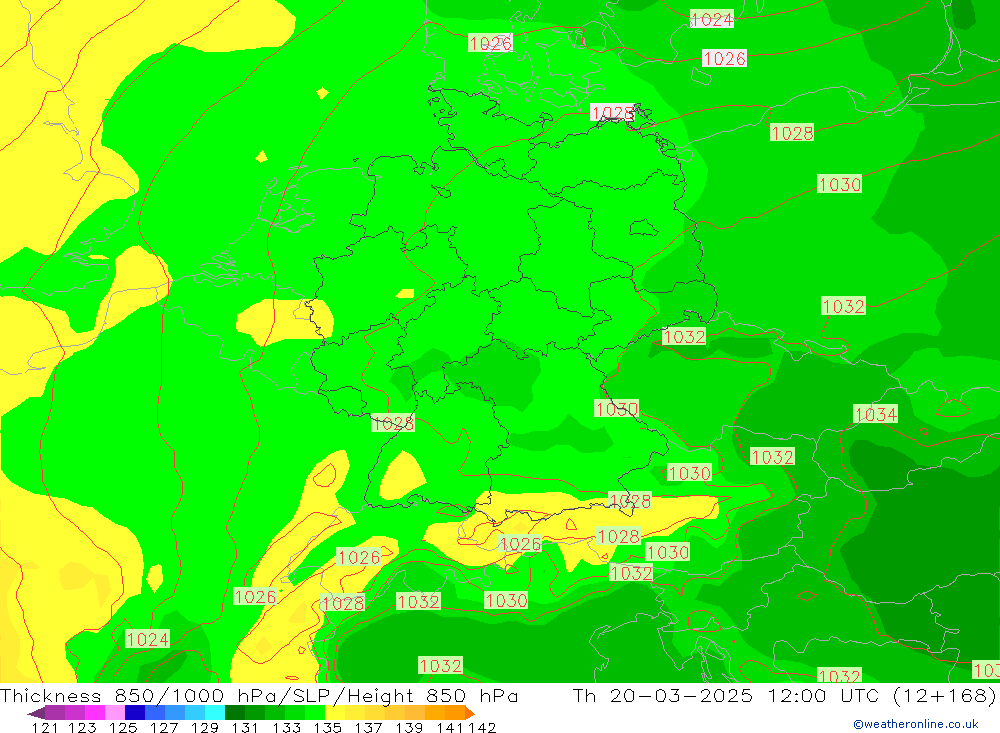Click the Thickness 850/1000 hPa map title

click(259, 695)
